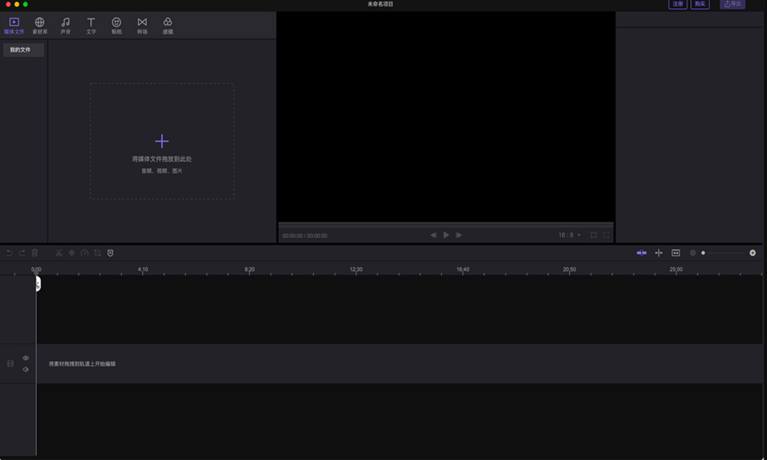
Task: Open the 转场 transitions panel
Action: pos(142,25)
